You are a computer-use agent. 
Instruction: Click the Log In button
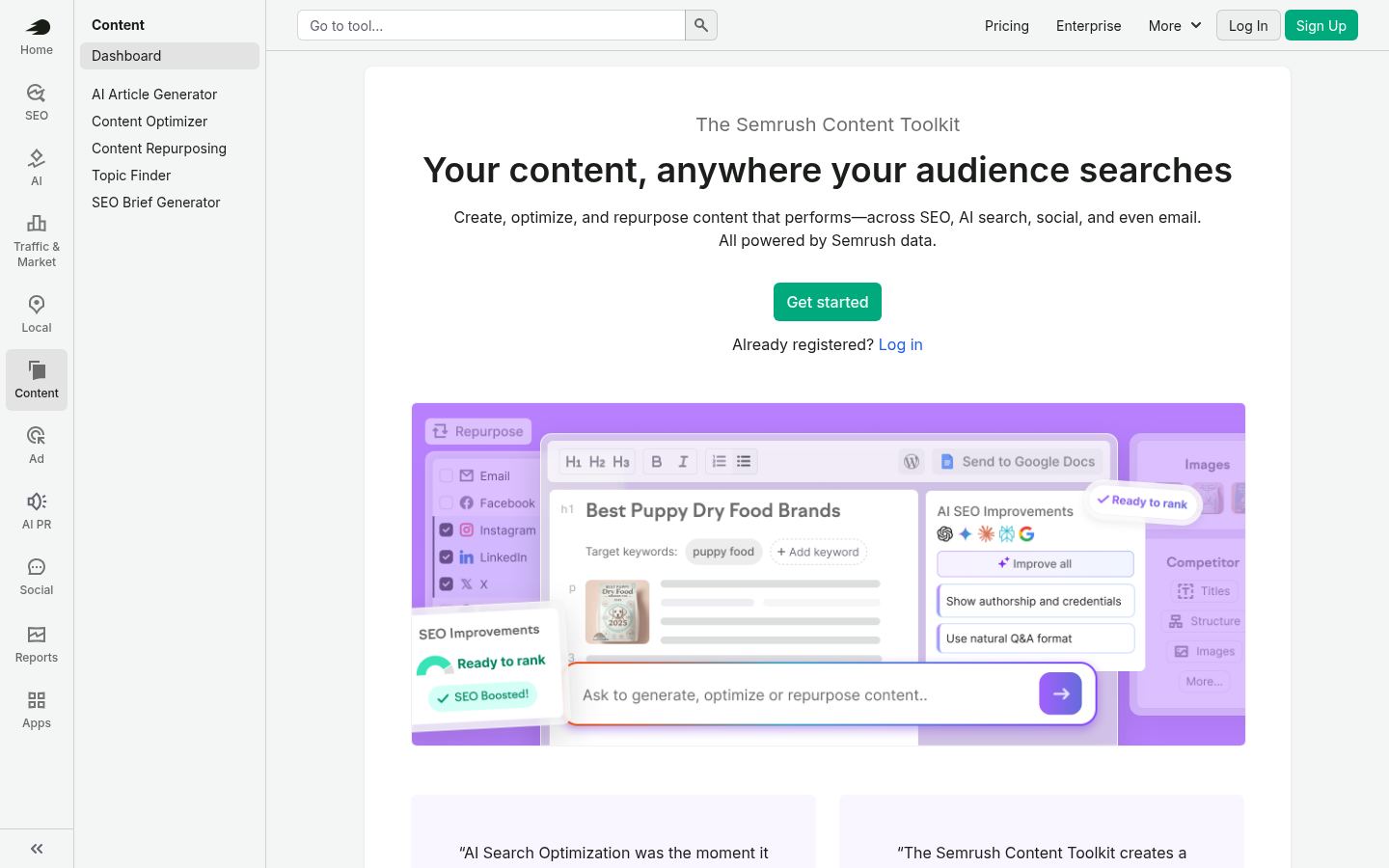[1248, 25]
